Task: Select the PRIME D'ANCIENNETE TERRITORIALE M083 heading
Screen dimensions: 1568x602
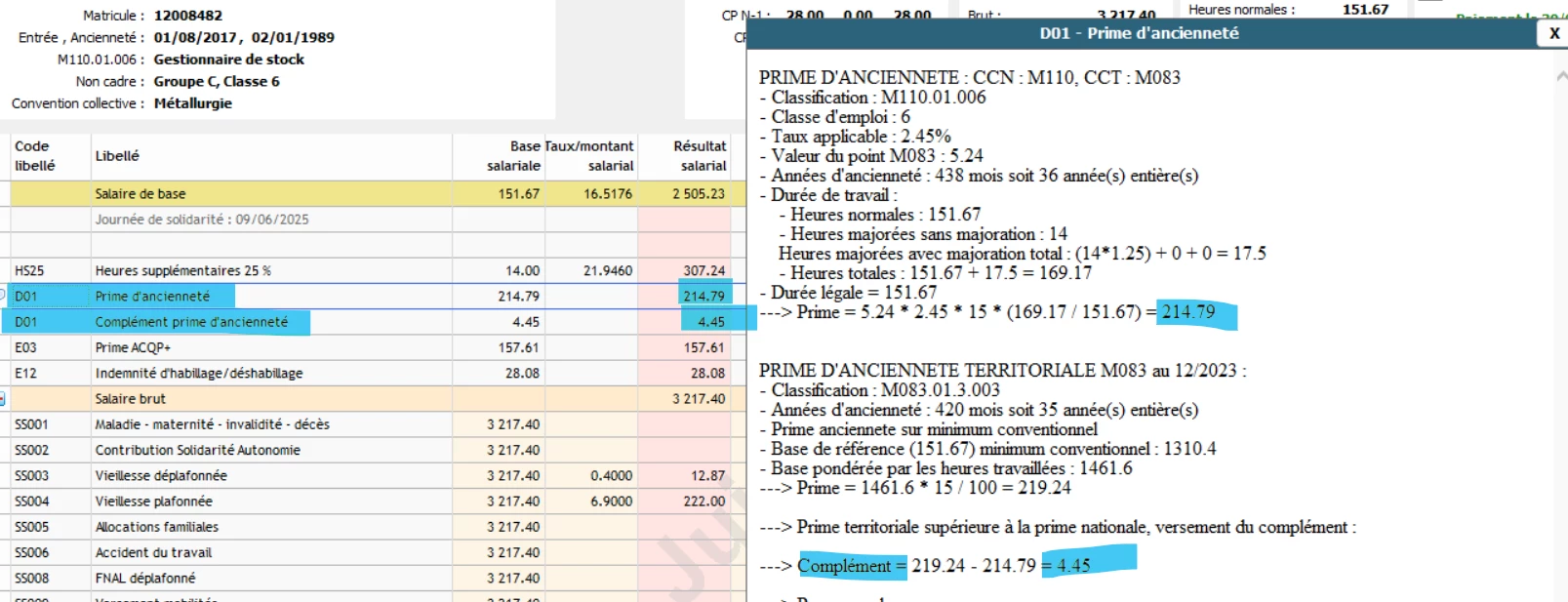Action: (x=1002, y=371)
